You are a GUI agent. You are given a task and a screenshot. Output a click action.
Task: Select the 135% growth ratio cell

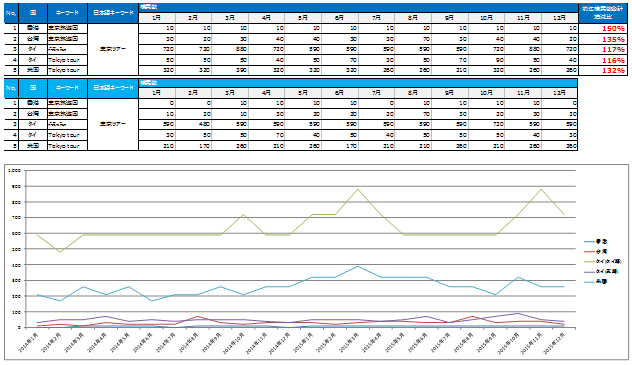click(602, 39)
